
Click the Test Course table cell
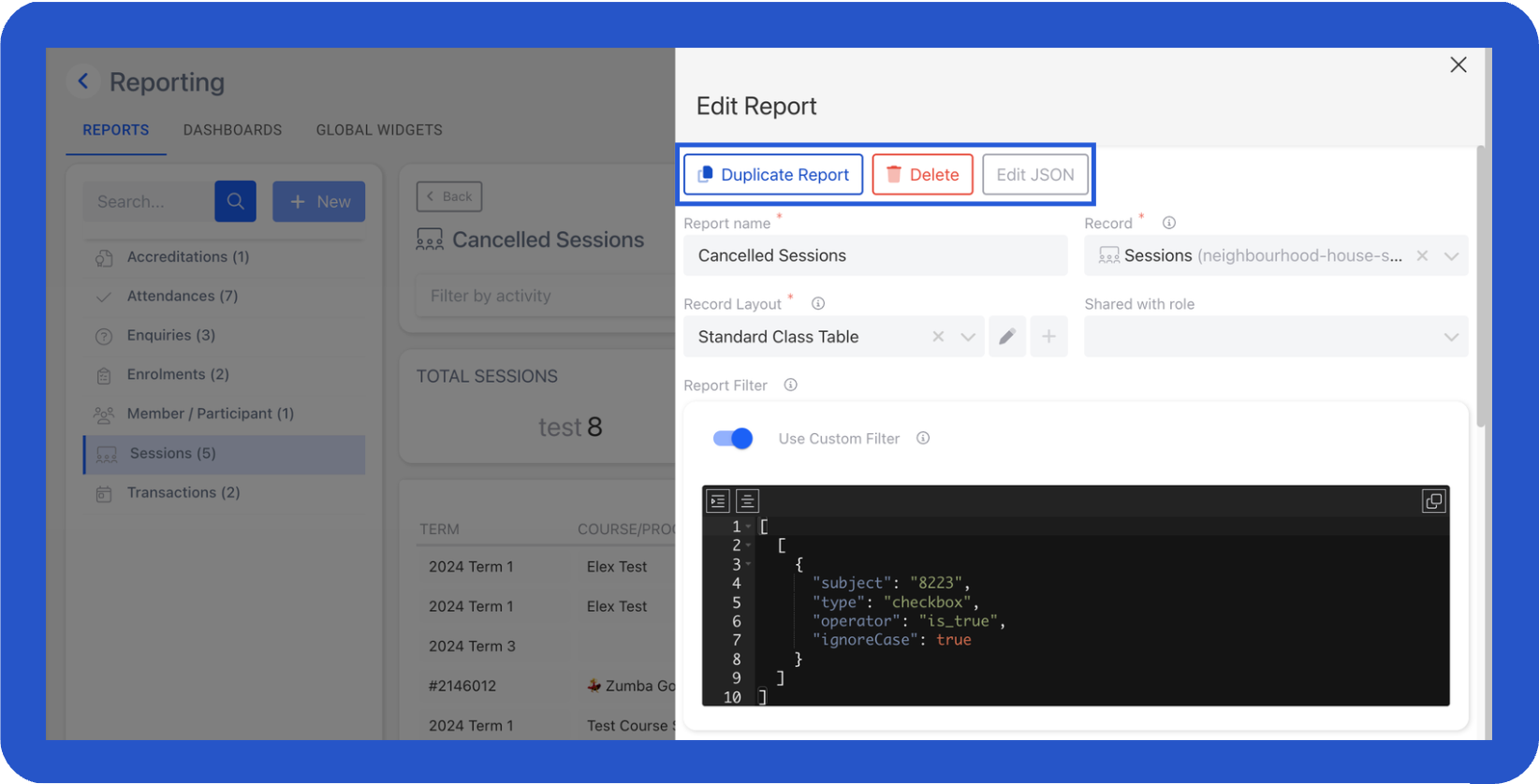(x=631, y=726)
